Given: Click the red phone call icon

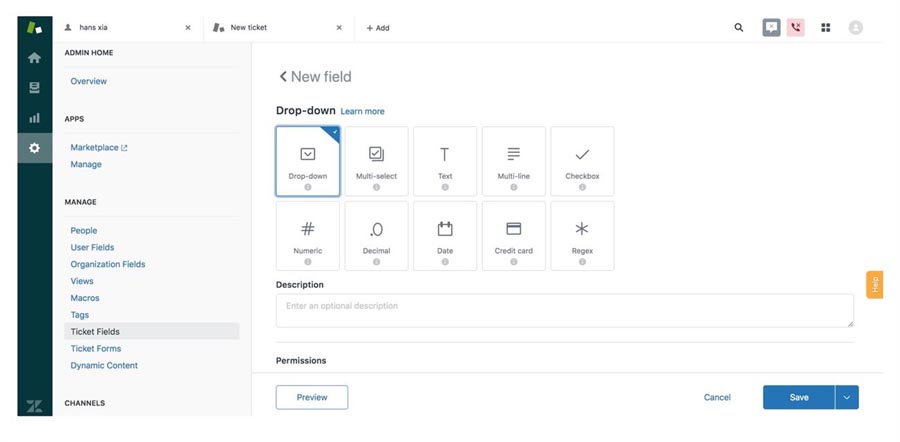Looking at the screenshot, I should (796, 28).
